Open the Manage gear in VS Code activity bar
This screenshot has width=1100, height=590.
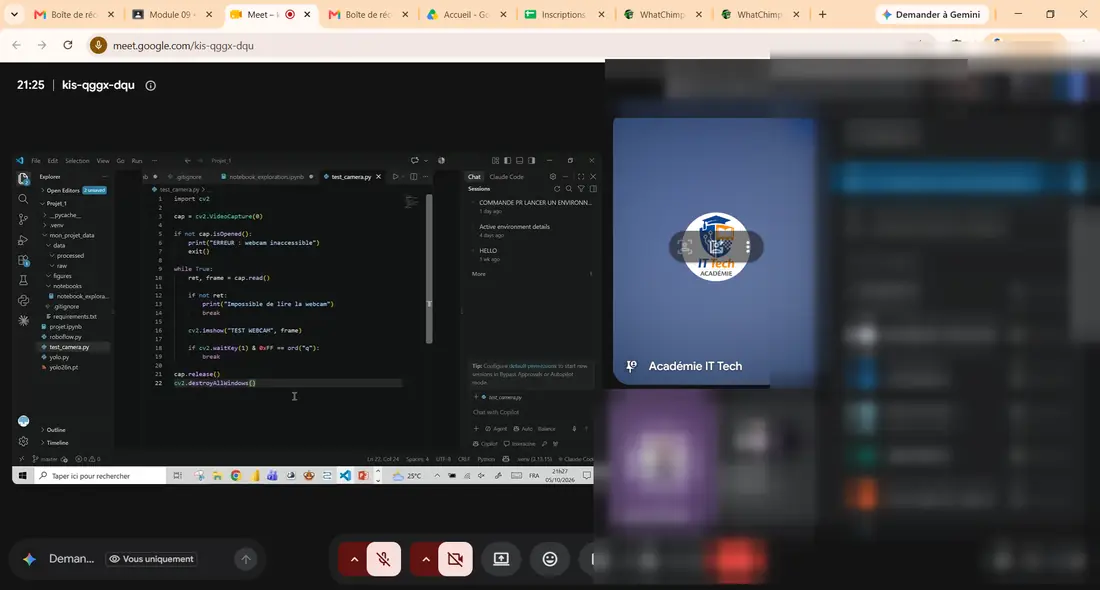[23, 441]
